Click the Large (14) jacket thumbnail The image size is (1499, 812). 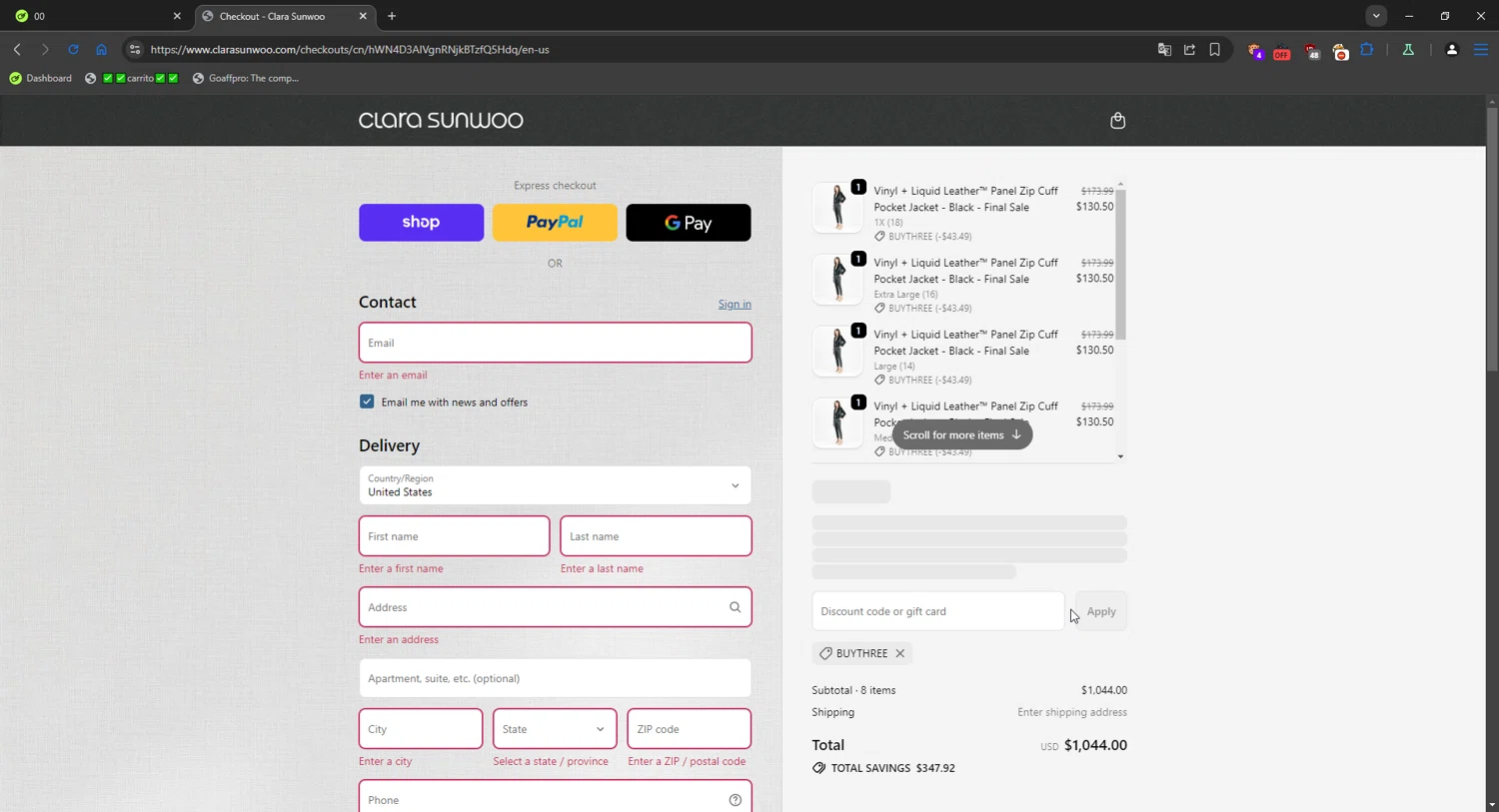tap(837, 351)
